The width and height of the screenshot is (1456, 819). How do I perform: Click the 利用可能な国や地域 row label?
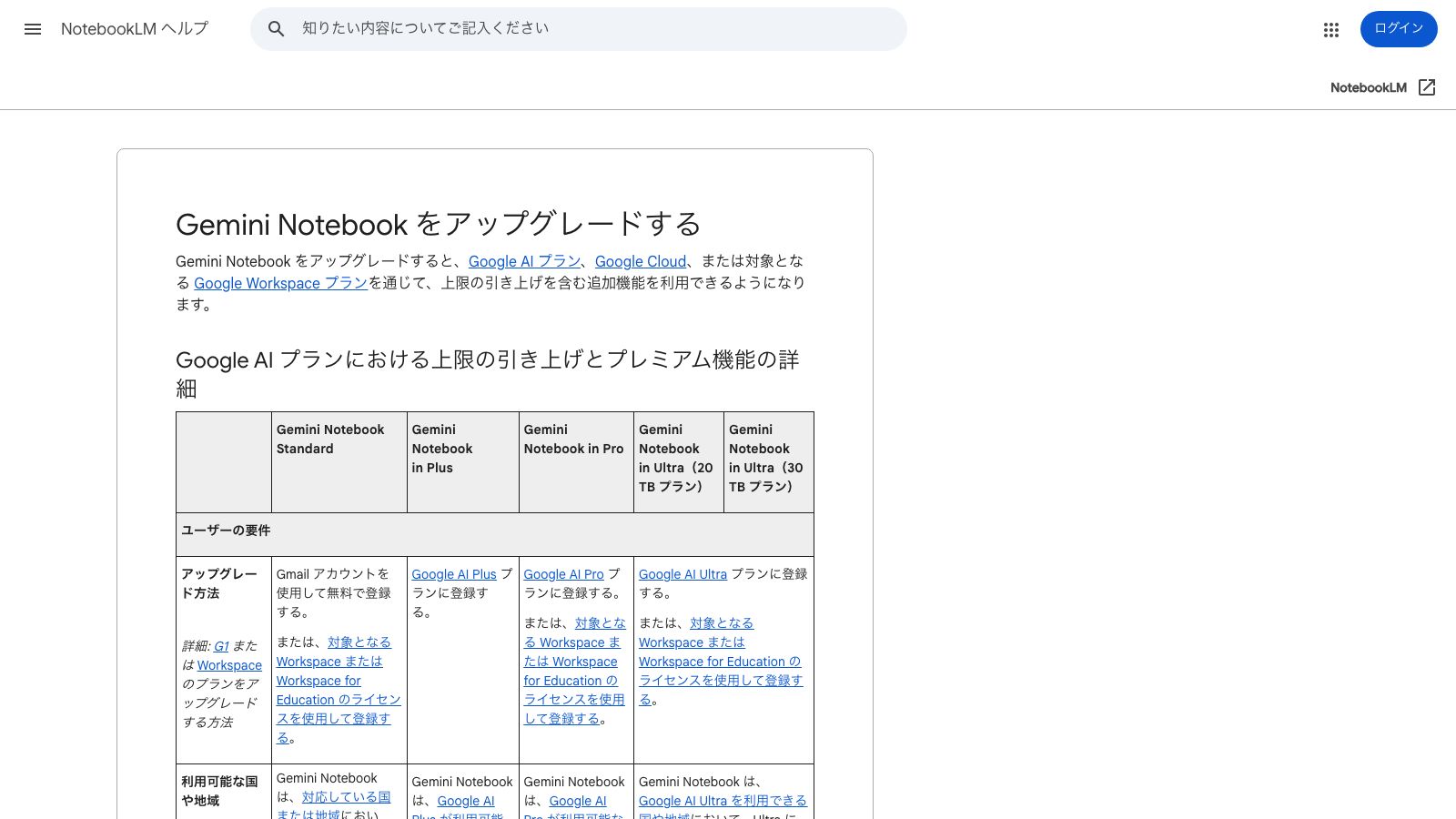(219, 791)
